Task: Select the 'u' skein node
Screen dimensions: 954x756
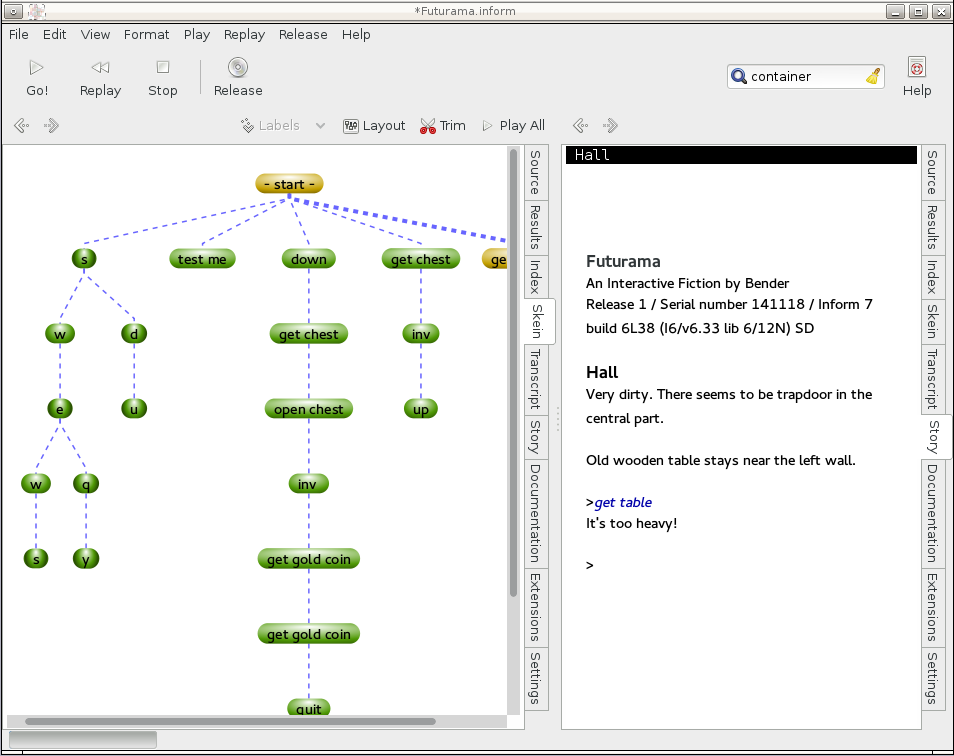Action: click(x=134, y=409)
